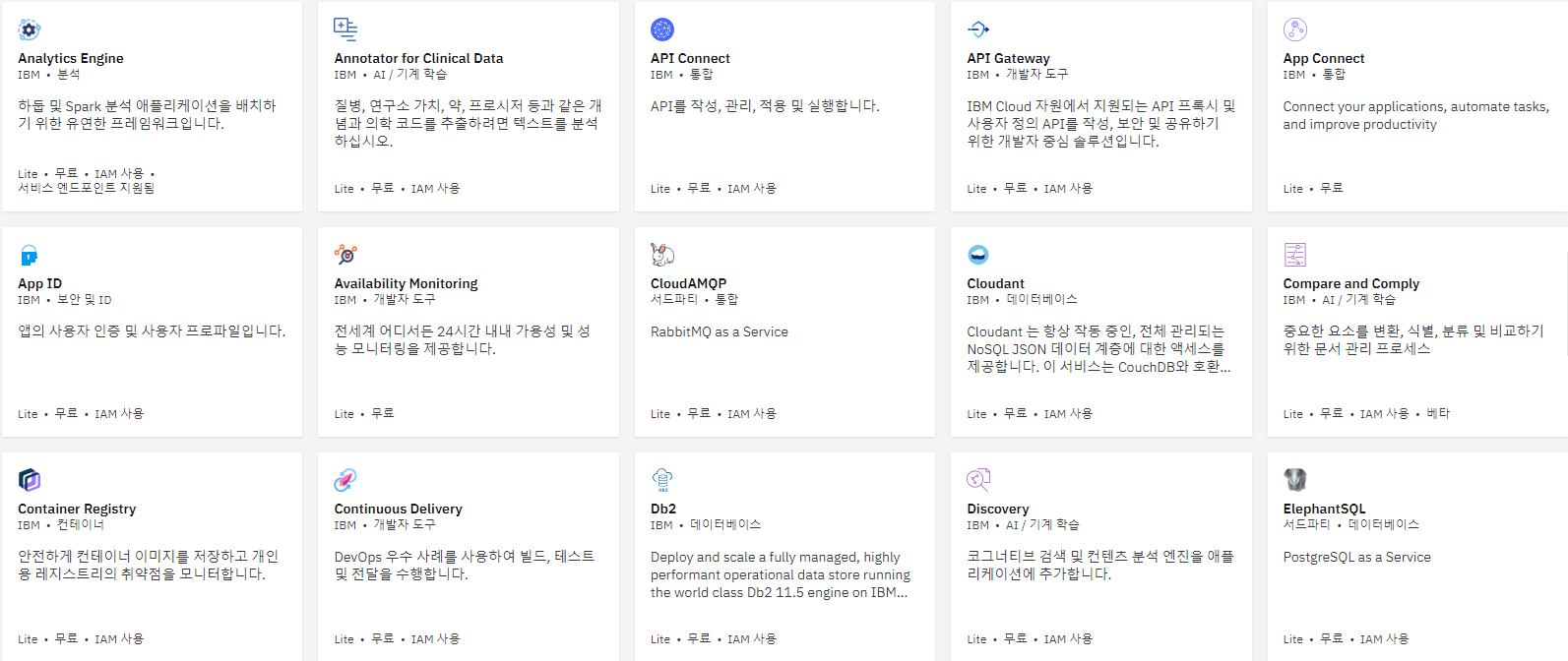Click the CloudAMQP rabbit icon
The image size is (1568, 661).
[x=662, y=255]
